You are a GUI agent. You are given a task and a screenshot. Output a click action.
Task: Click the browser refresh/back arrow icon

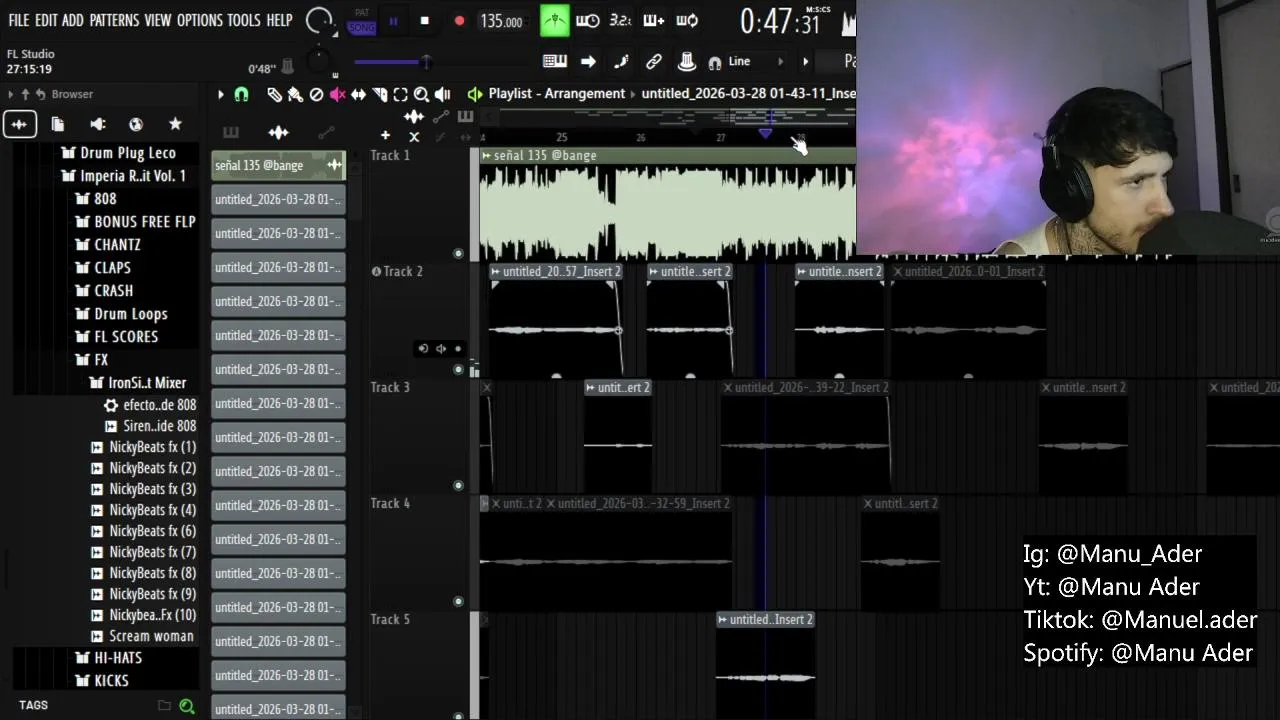[x=40, y=94]
